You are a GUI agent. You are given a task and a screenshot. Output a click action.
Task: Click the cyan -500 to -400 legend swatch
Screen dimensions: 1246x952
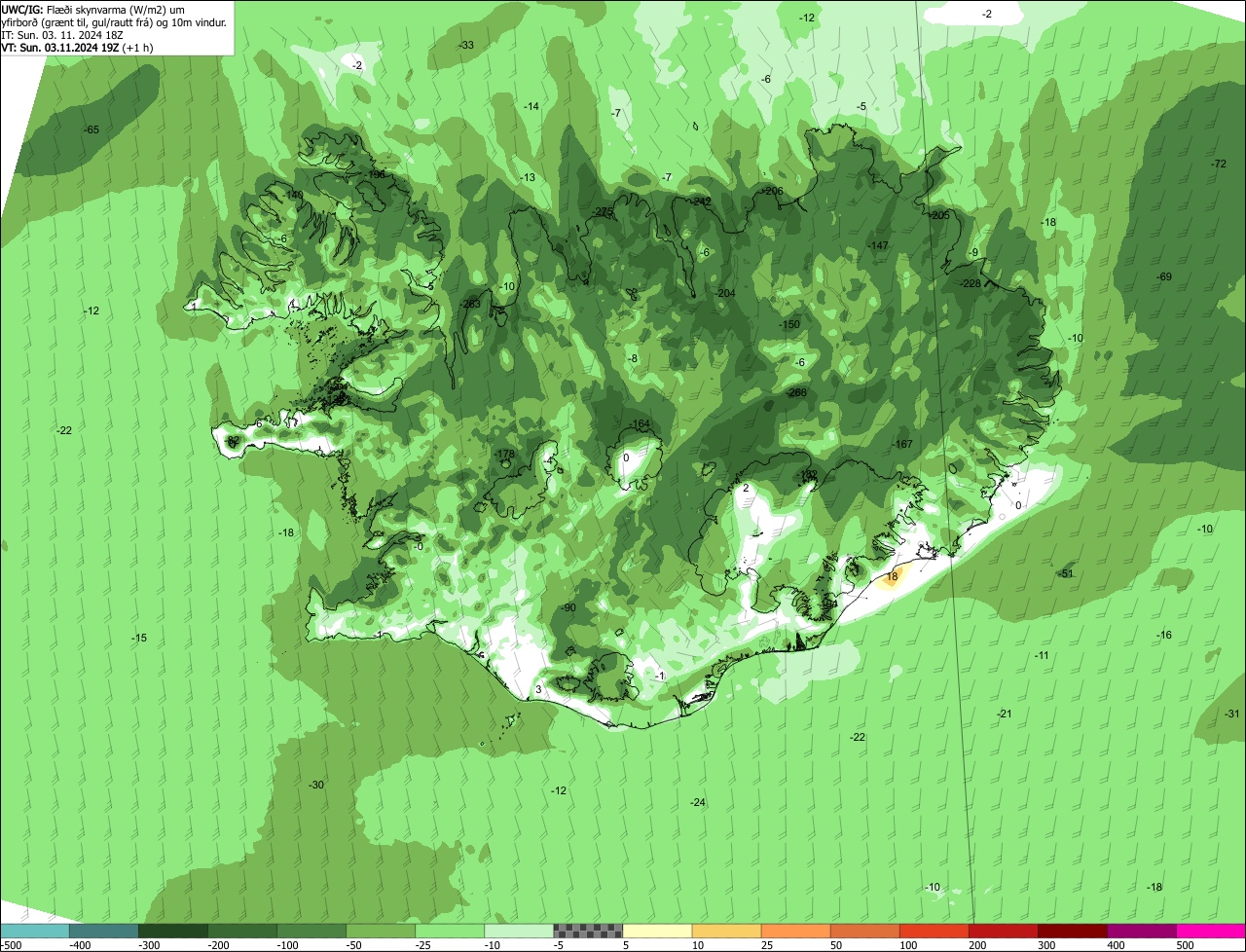pyautogui.click(x=34, y=931)
